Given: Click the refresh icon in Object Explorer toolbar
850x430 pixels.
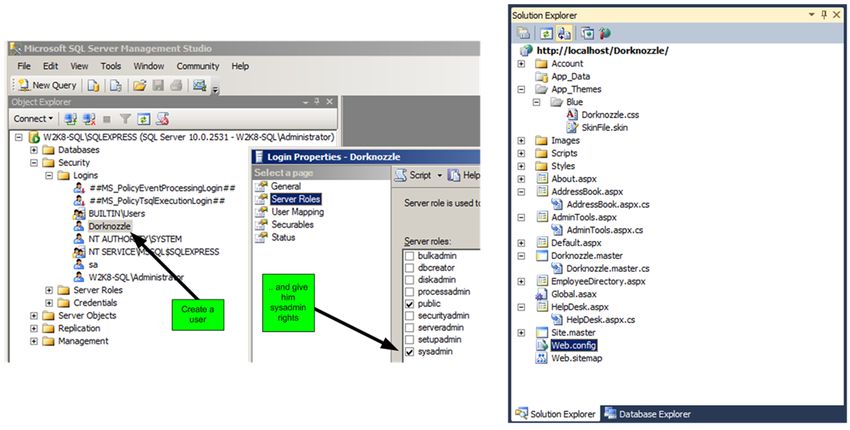Looking at the screenshot, I should 143,119.
